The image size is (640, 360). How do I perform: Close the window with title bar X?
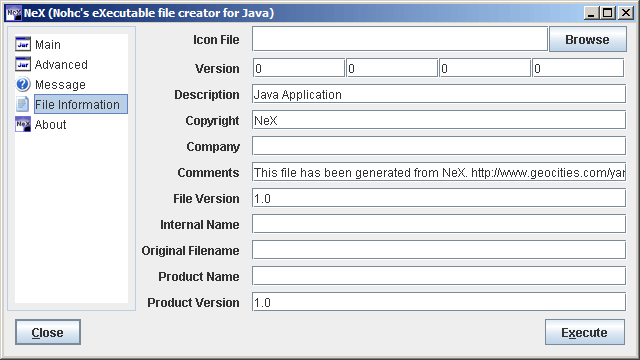625,13
